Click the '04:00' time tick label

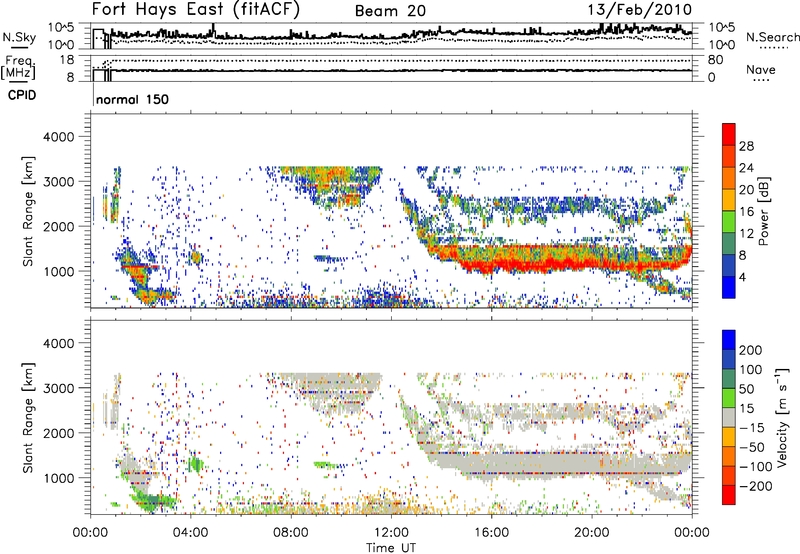tap(190, 533)
